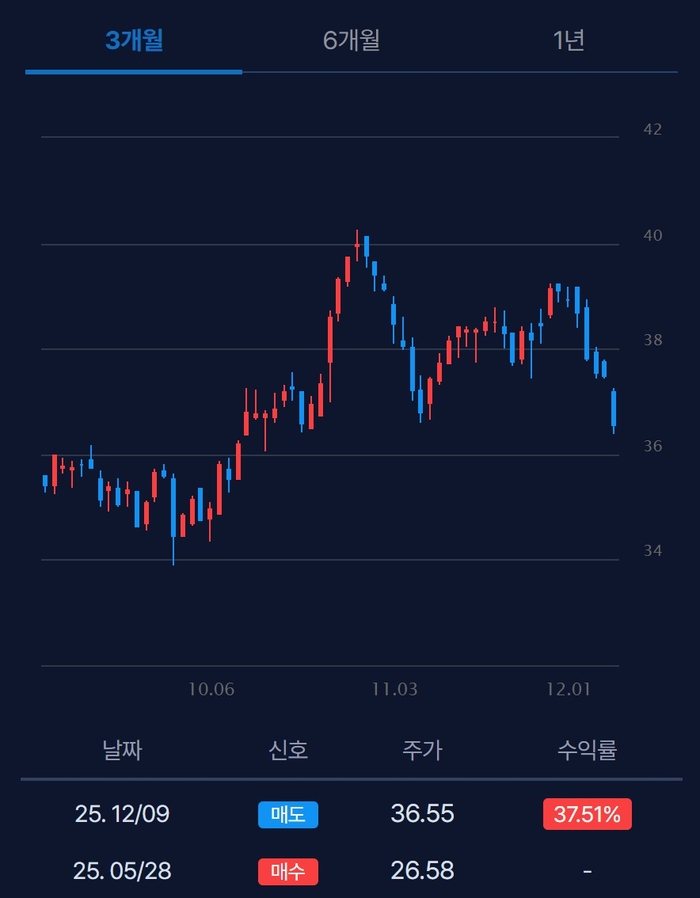700x898 pixels.
Task: Click the 신호 column header
Action: 288,751
